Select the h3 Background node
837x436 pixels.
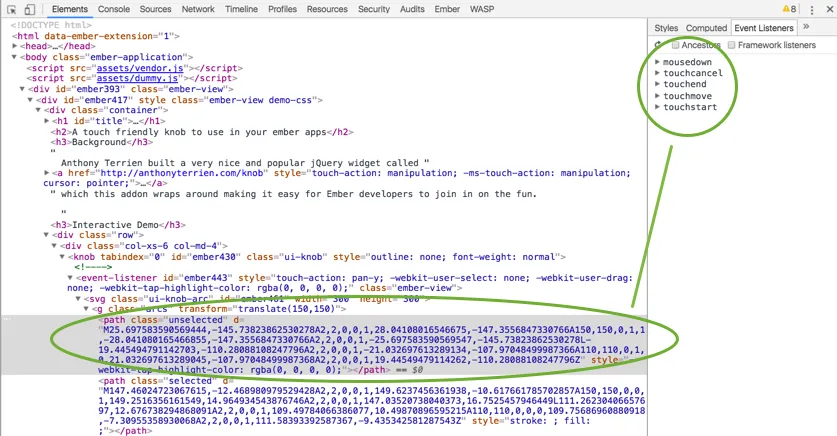102,142
